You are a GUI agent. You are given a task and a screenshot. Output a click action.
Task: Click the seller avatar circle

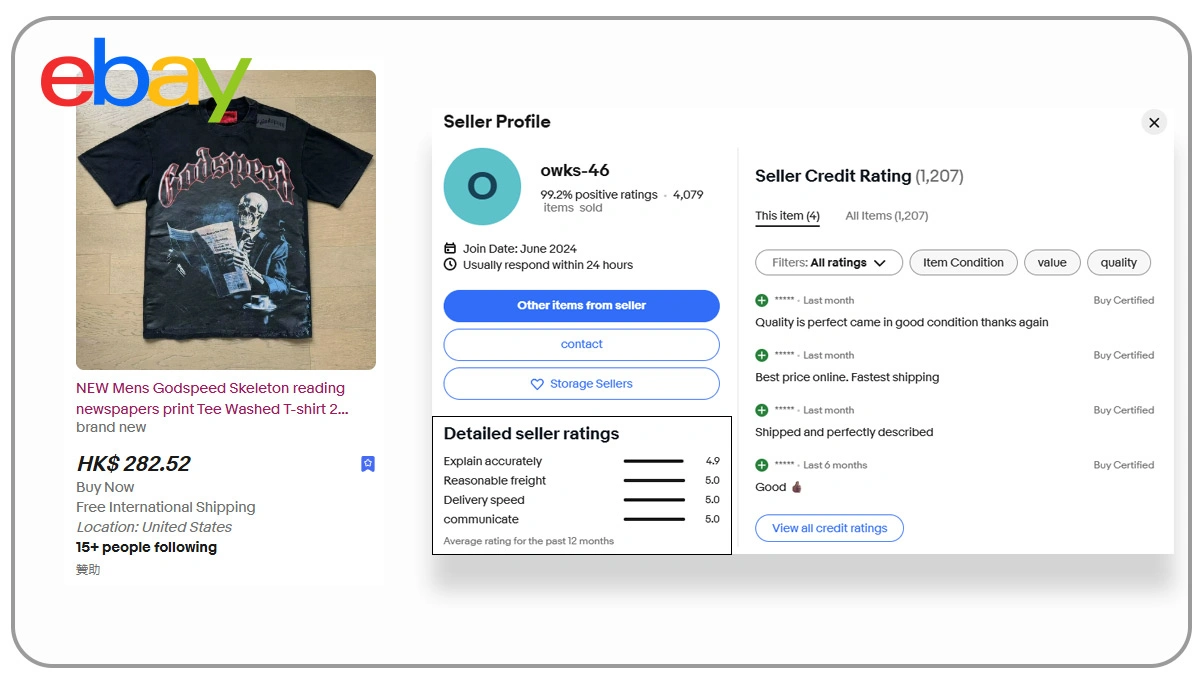tap(482, 187)
